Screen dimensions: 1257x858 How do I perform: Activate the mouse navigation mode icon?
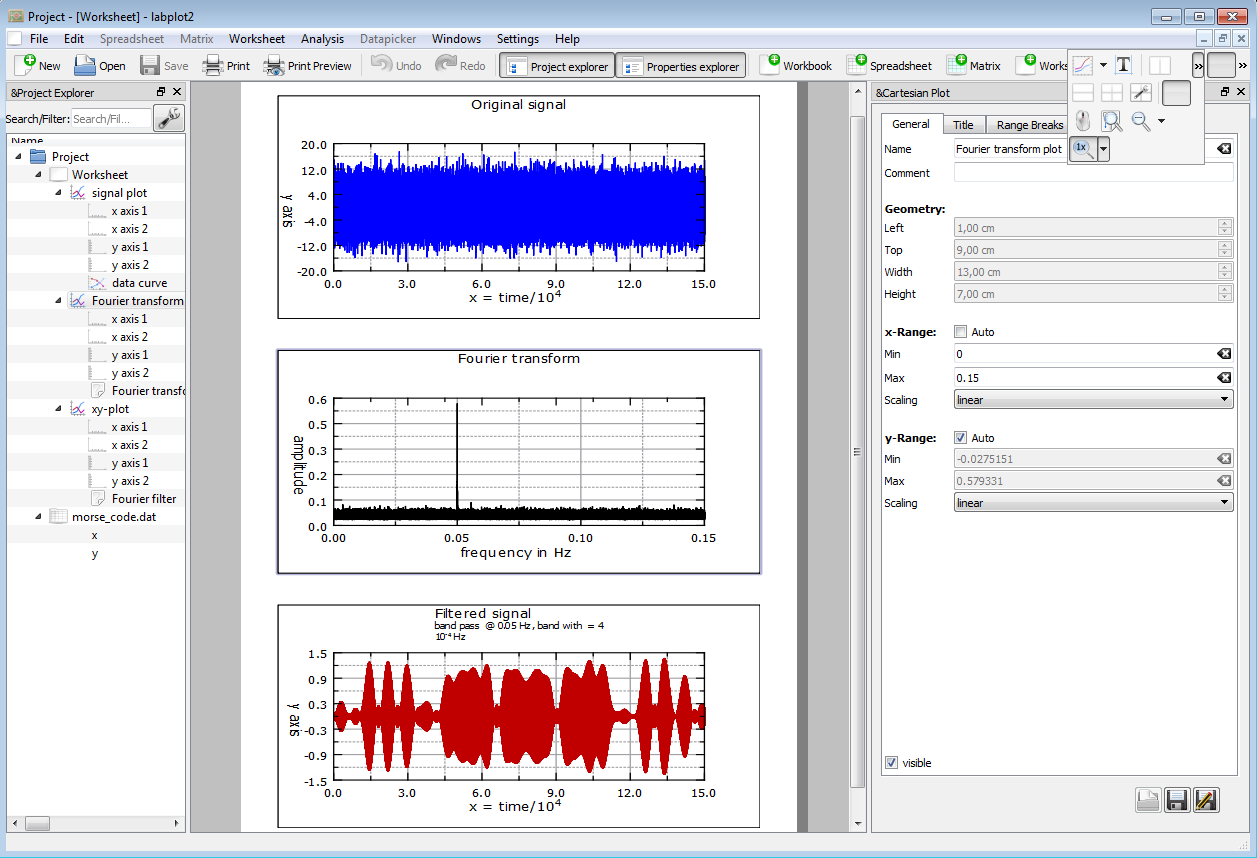click(1083, 120)
